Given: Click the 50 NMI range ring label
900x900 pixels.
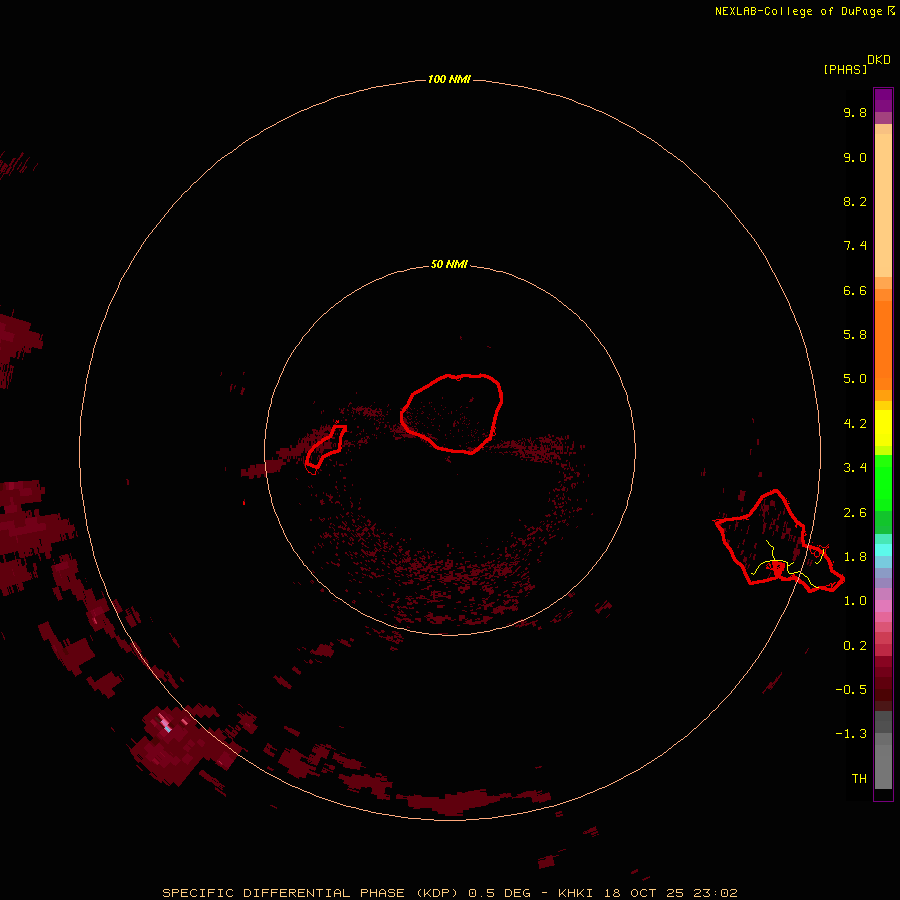Looking at the screenshot, I should click(x=449, y=264).
